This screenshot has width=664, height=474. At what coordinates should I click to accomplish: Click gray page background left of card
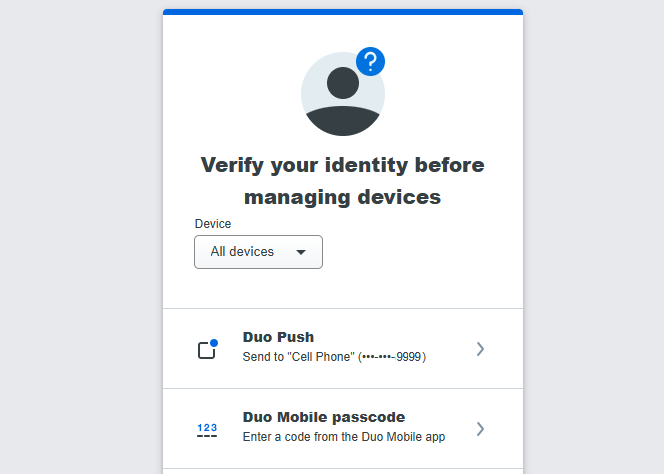point(80,240)
